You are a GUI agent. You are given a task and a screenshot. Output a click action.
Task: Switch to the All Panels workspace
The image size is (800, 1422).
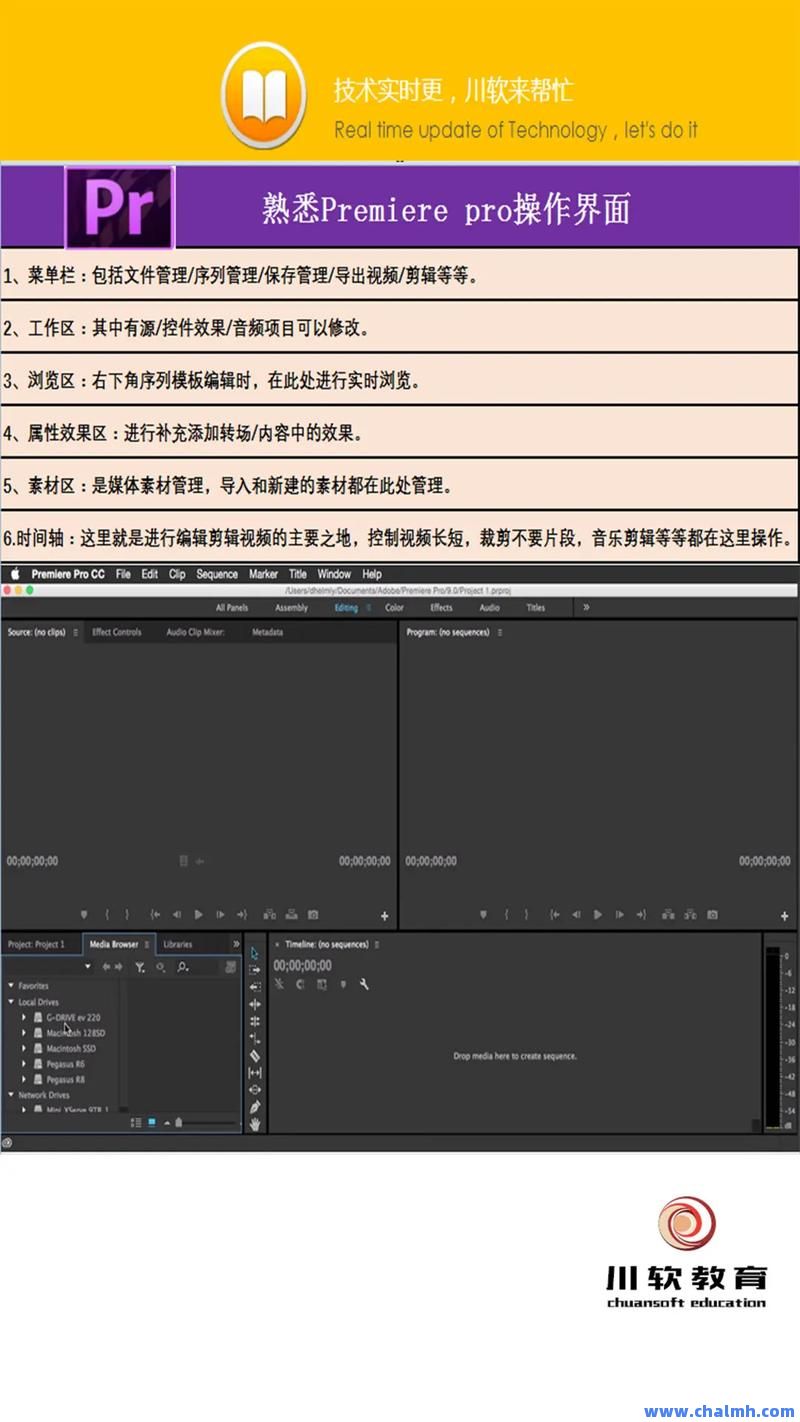pos(232,607)
